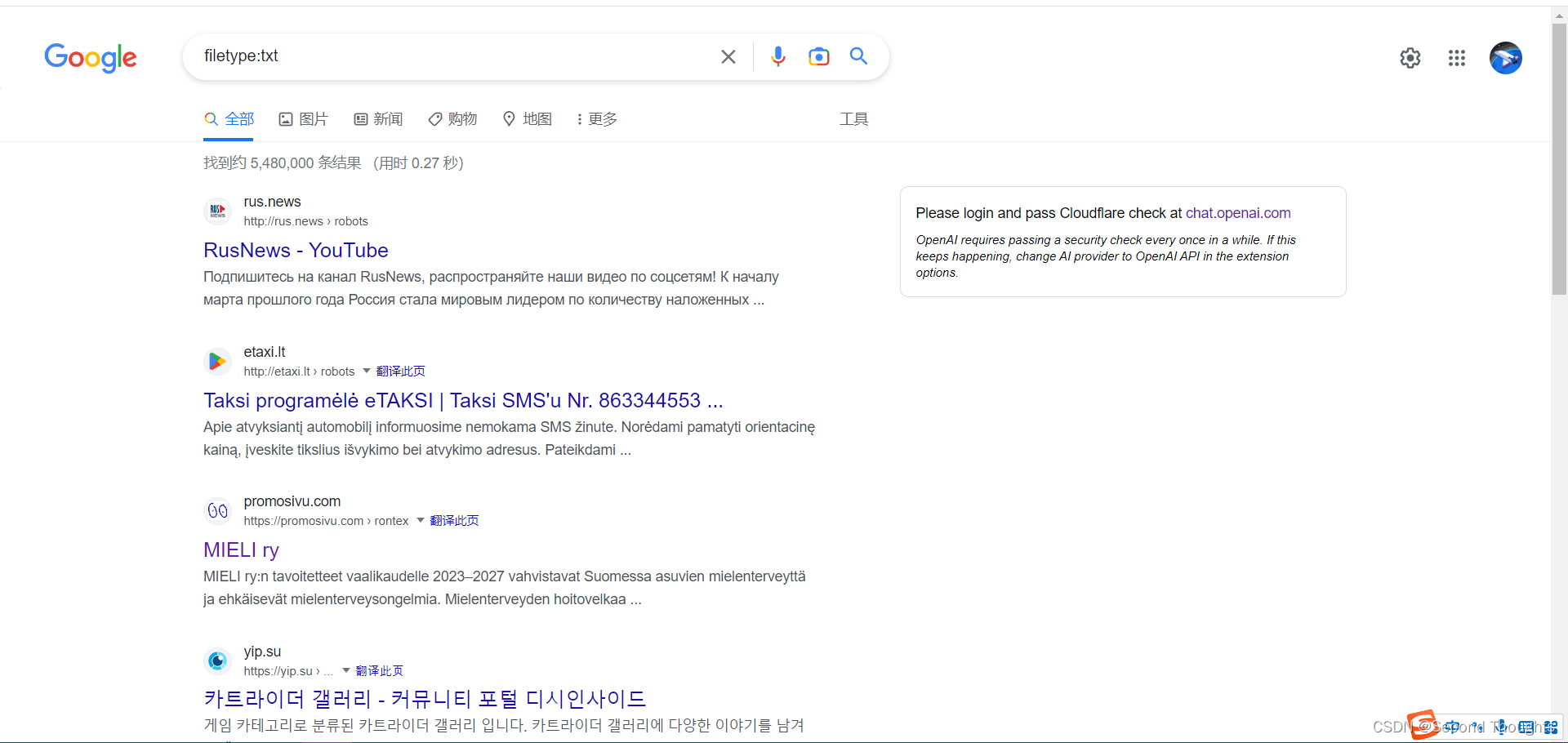Switch to the 购物 tab
The image size is (1568, 743).
pyautogui.click(x=452, y=119)
